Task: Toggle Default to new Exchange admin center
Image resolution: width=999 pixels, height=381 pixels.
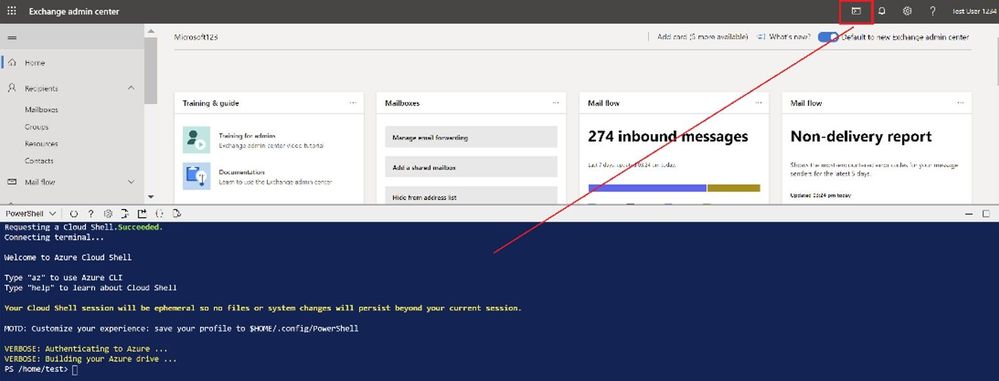Action: pyautogui.click(x=828, y=37)
